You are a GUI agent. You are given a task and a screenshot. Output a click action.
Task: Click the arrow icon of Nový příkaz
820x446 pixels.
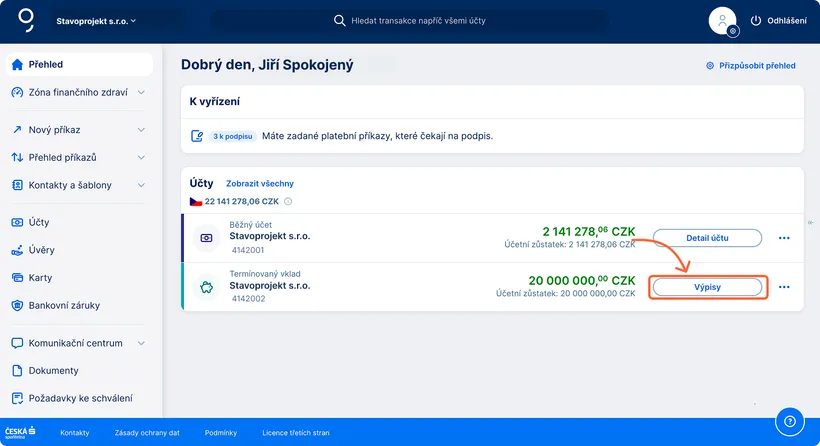(17, 130)
